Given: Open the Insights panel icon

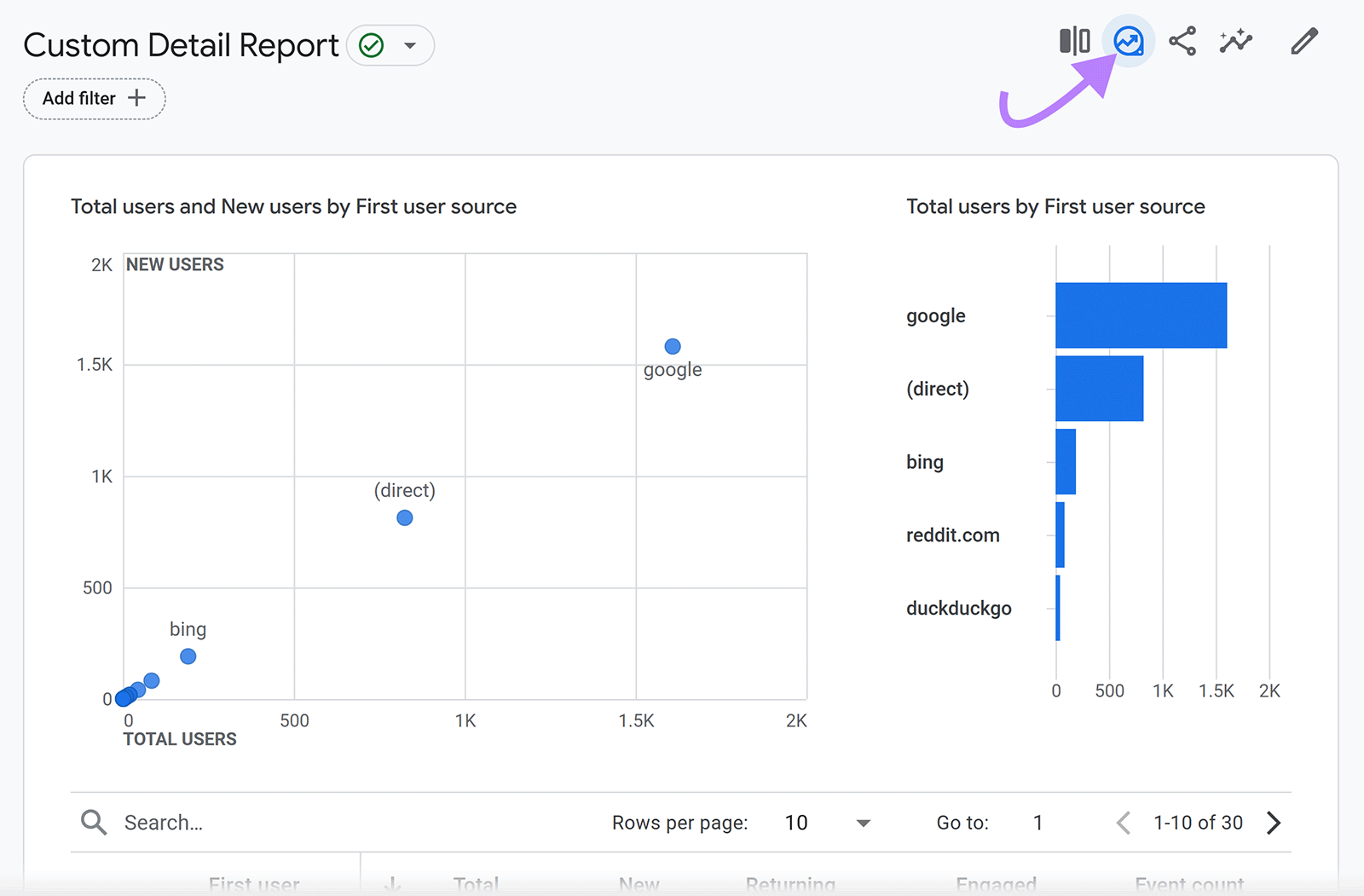Looking at the screenshot, I should click(x=1128, y=40).
